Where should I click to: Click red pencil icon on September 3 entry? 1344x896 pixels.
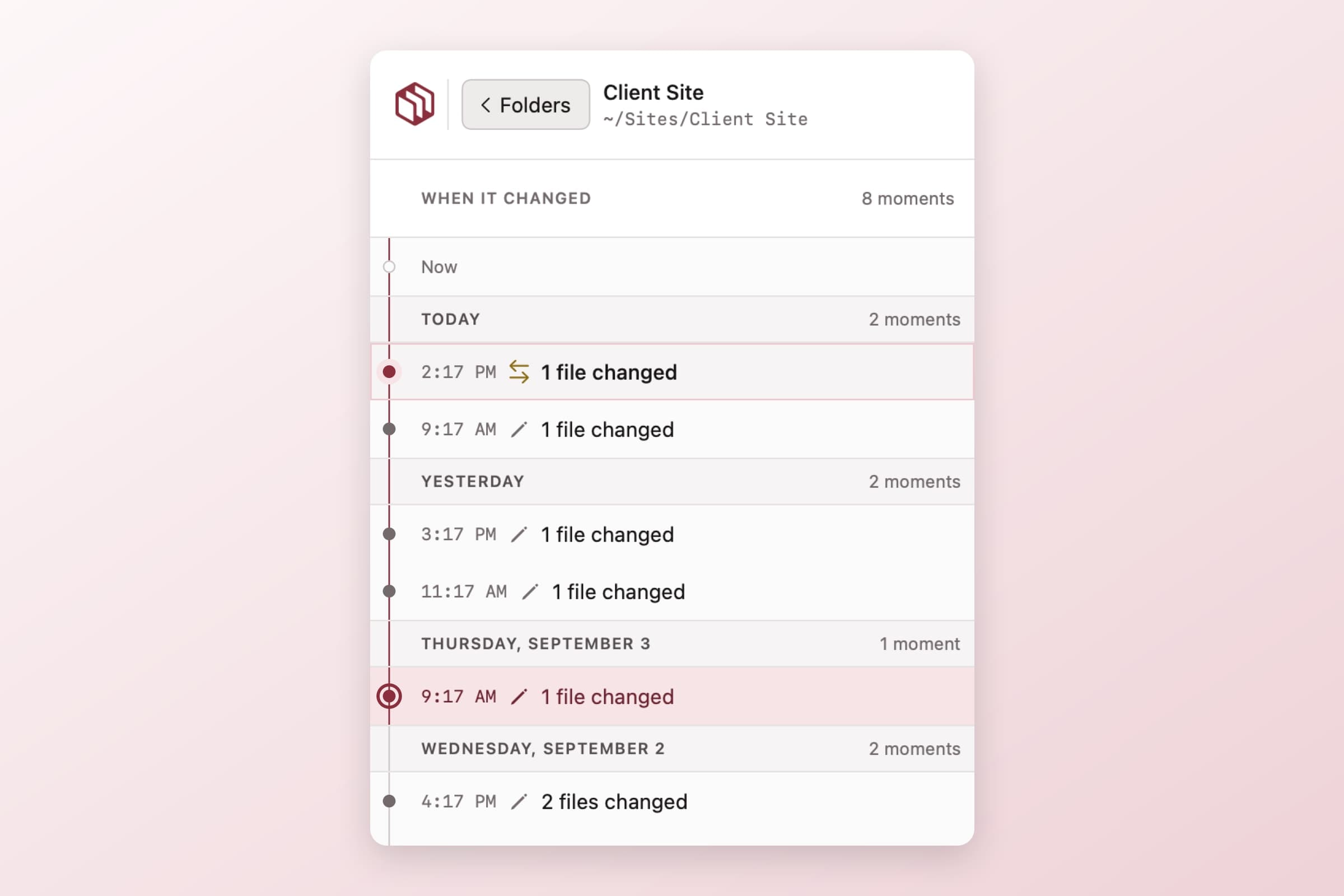[519, 697]
